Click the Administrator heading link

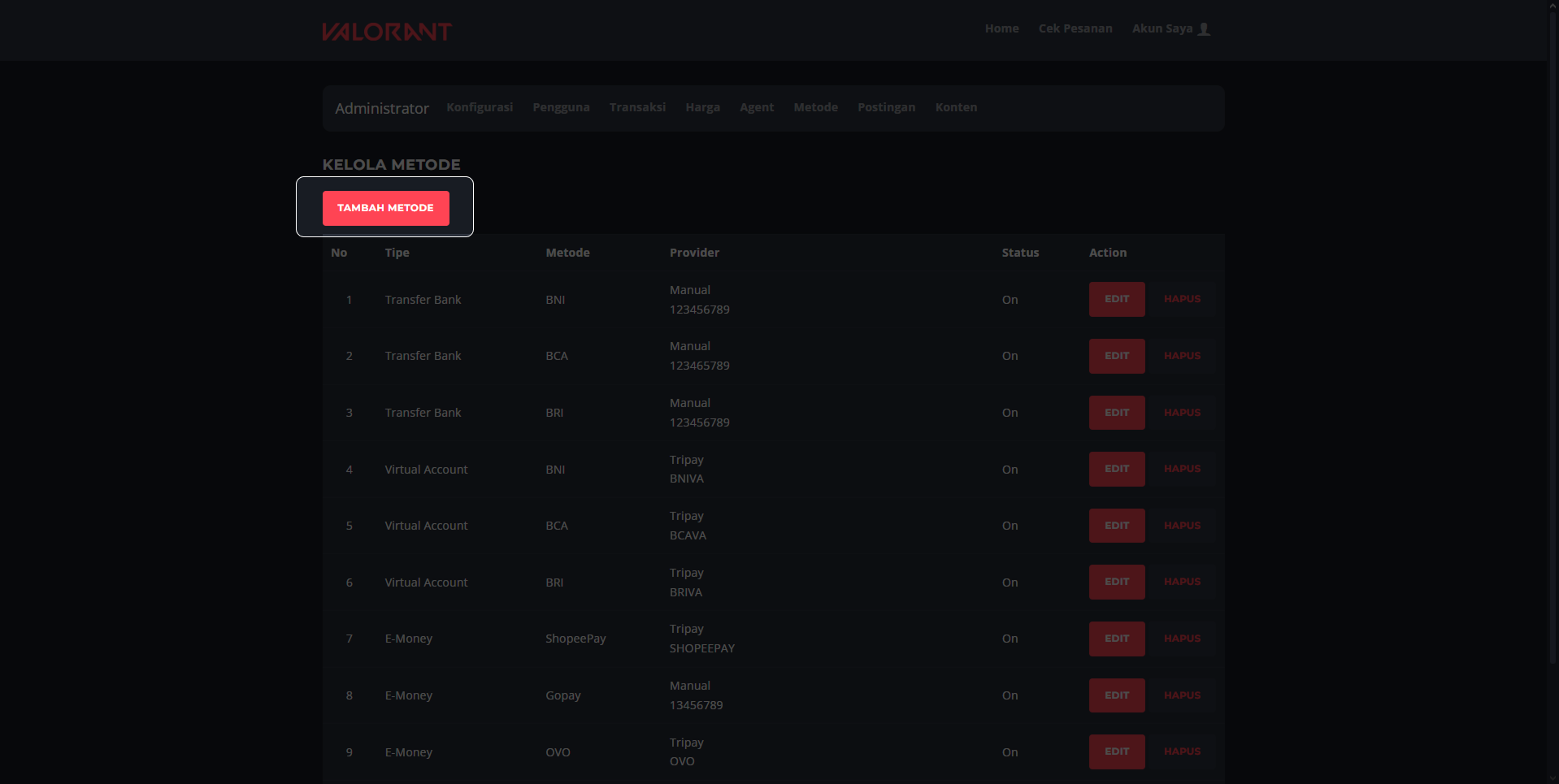(x=382, y=108)
